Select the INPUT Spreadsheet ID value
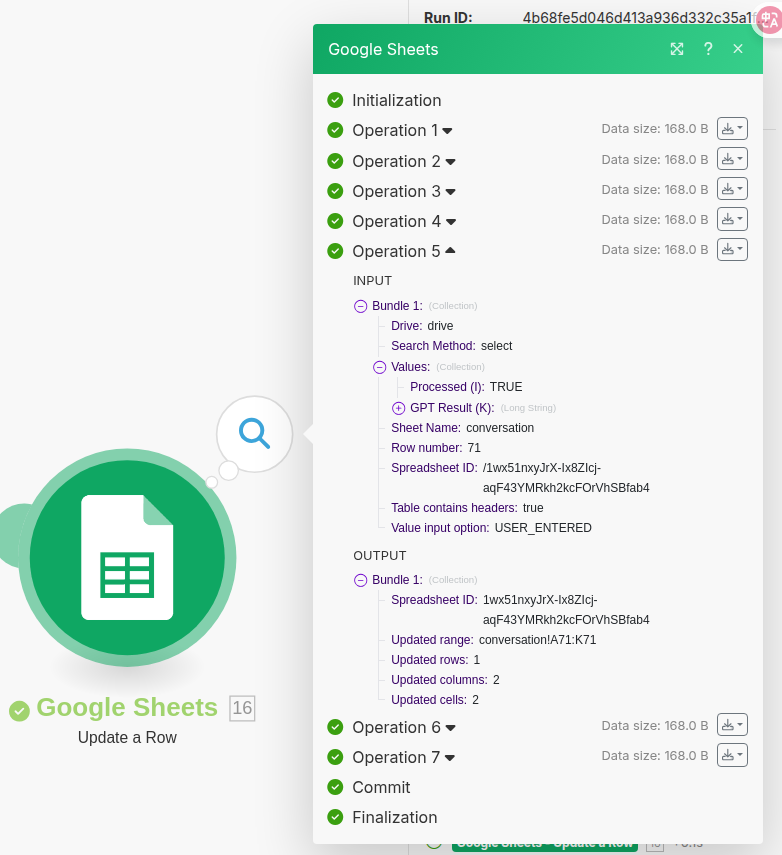 tap(566, 478)
